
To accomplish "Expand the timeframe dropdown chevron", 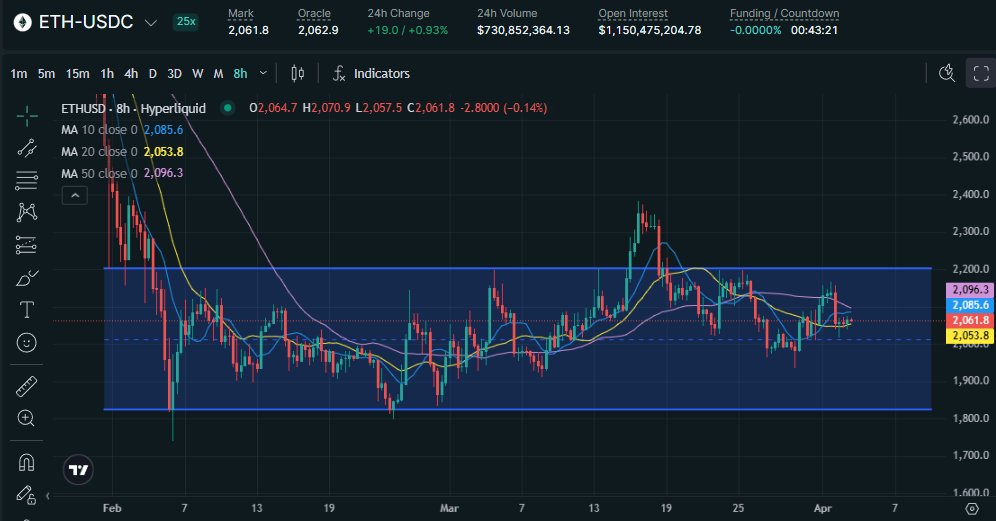I will (x=263, y=74).
